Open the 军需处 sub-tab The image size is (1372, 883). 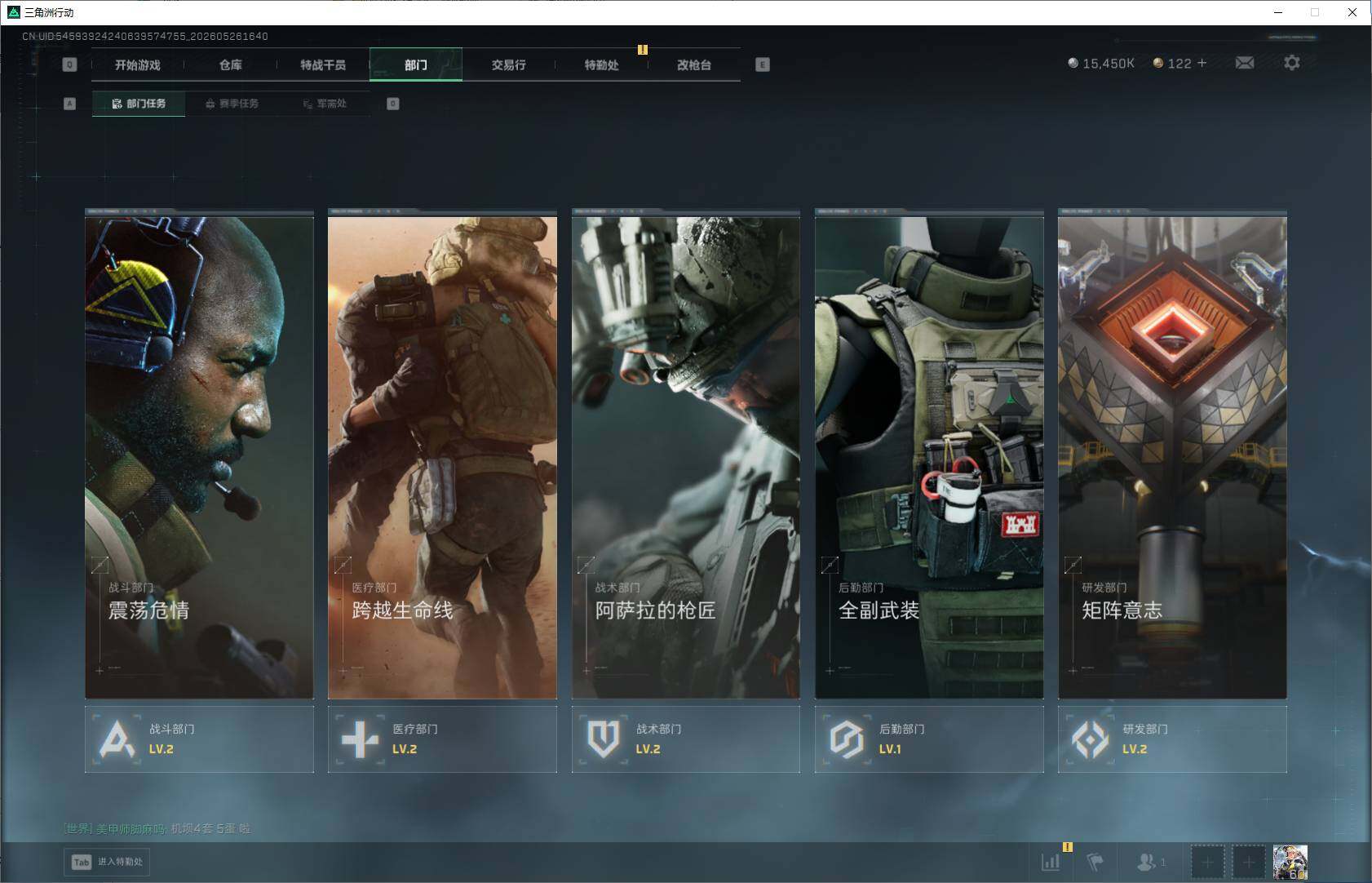(325, 104)
